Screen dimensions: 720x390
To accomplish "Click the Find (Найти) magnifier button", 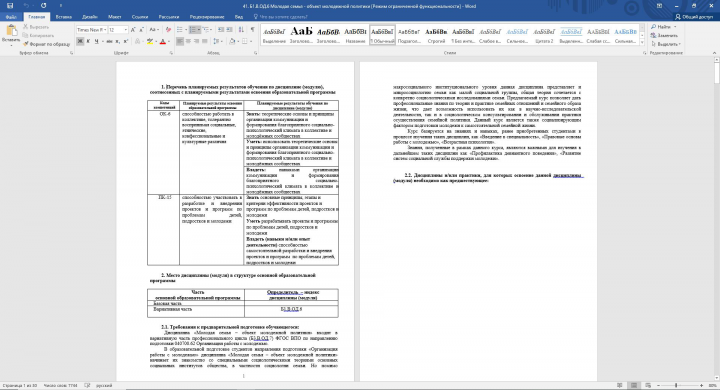I will click(x=661, y=27).
